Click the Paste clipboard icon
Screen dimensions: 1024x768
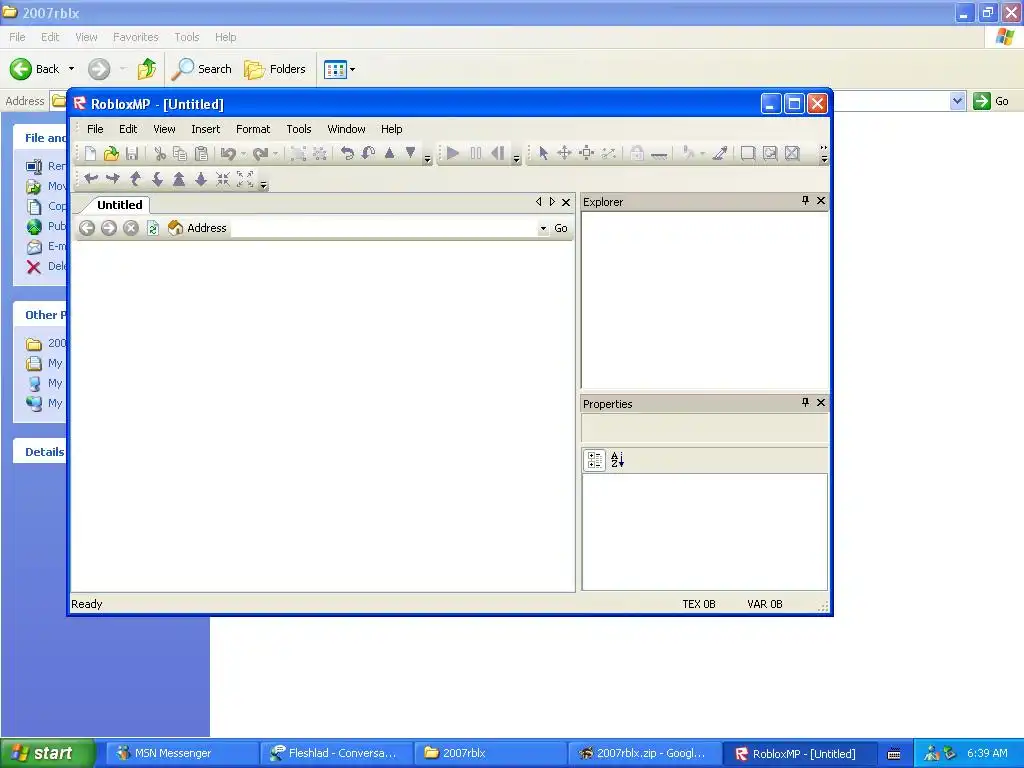tap(202, 153)
